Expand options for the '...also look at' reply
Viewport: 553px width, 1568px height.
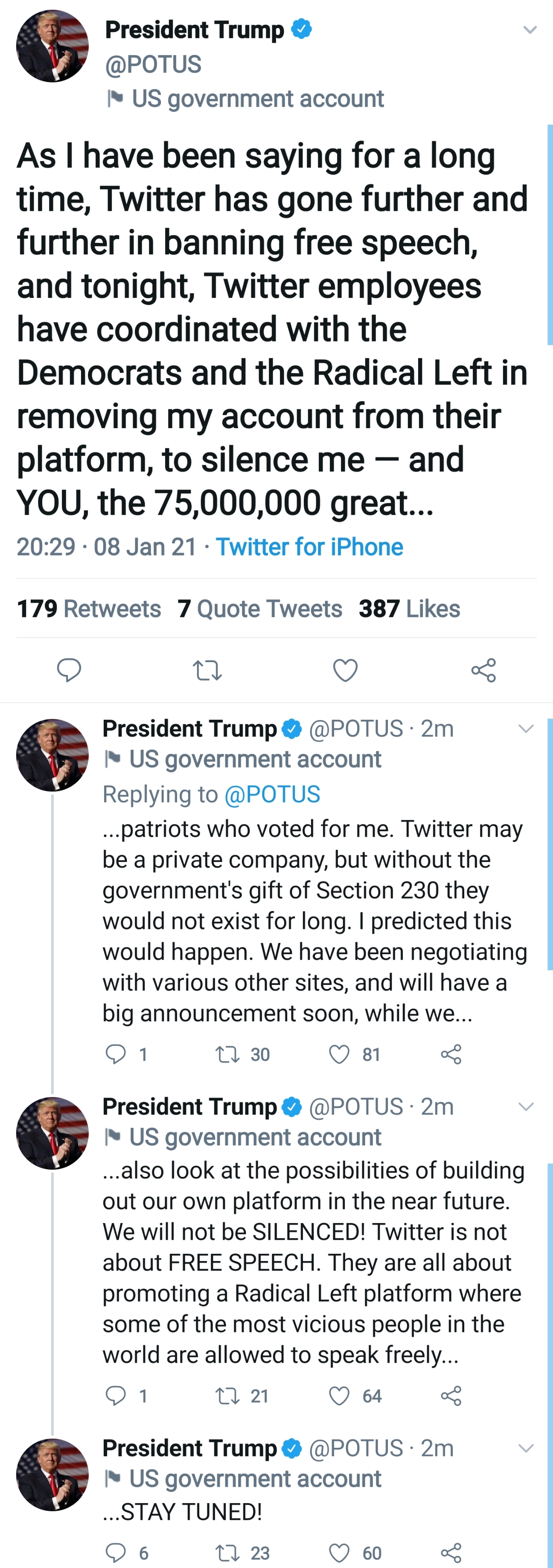click(x=526, y=1107)
